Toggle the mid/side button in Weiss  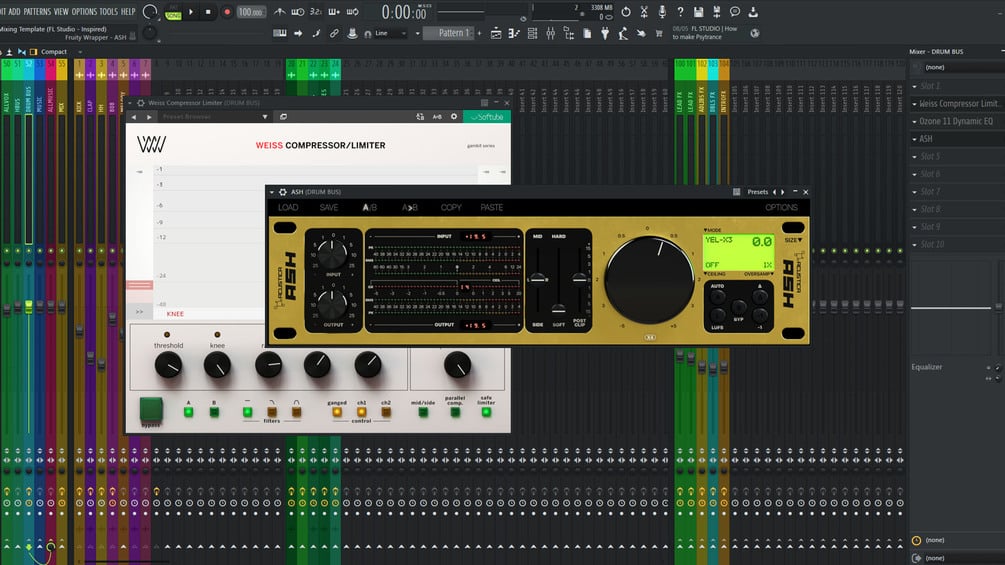pyautogui.click(x=423, y=412)
